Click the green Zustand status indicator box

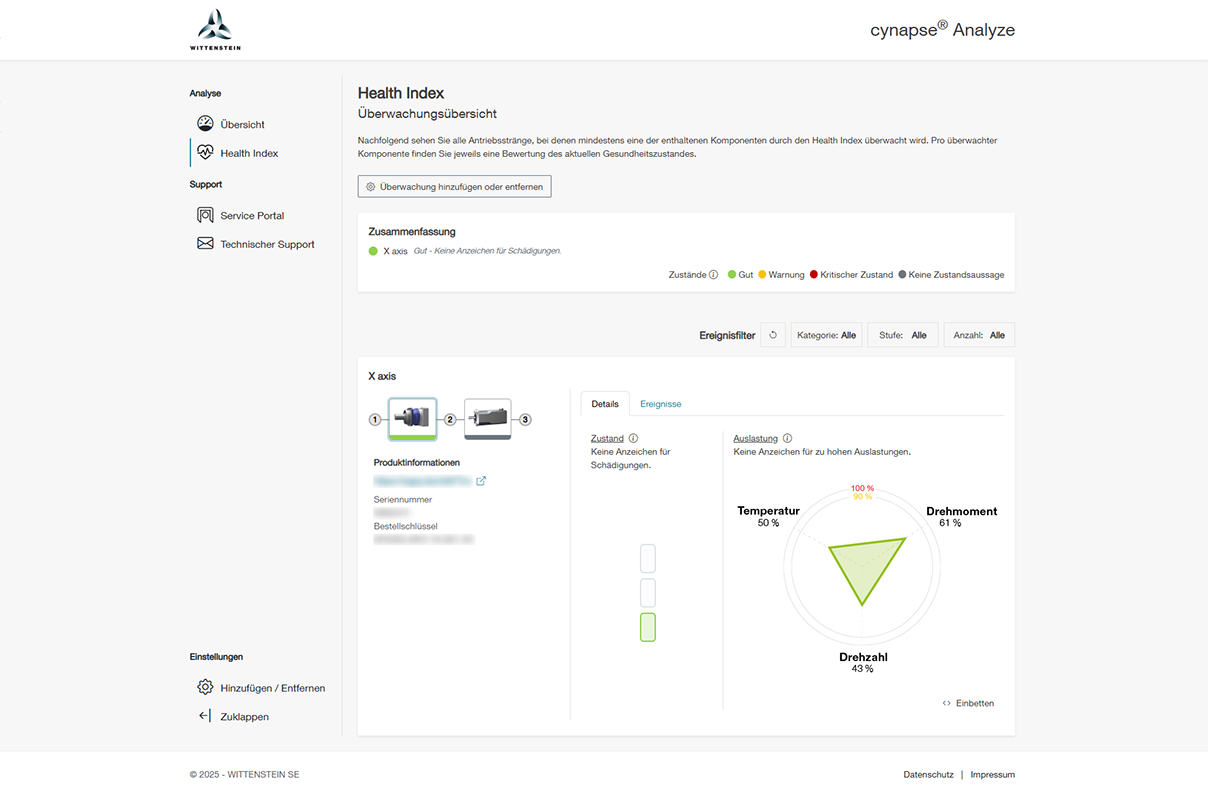(x=647, y=627)
